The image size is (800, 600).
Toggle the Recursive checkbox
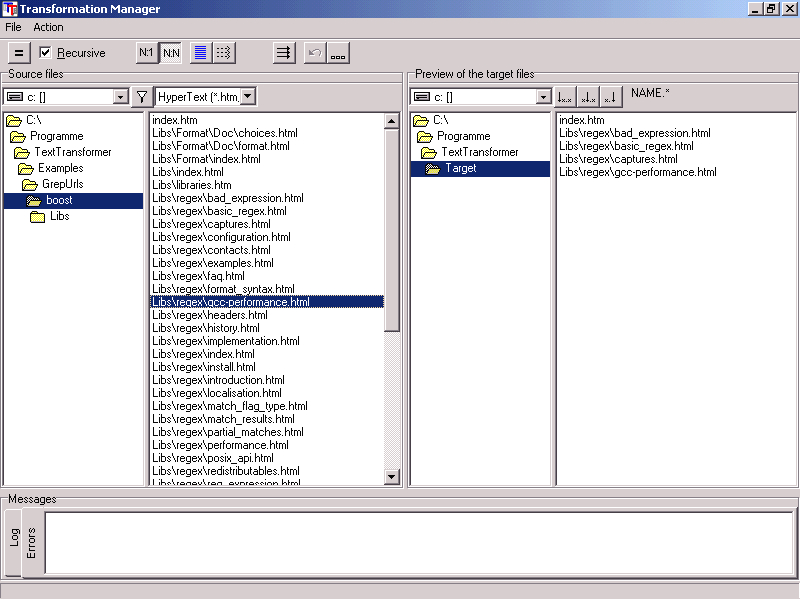tap(45, 53)
